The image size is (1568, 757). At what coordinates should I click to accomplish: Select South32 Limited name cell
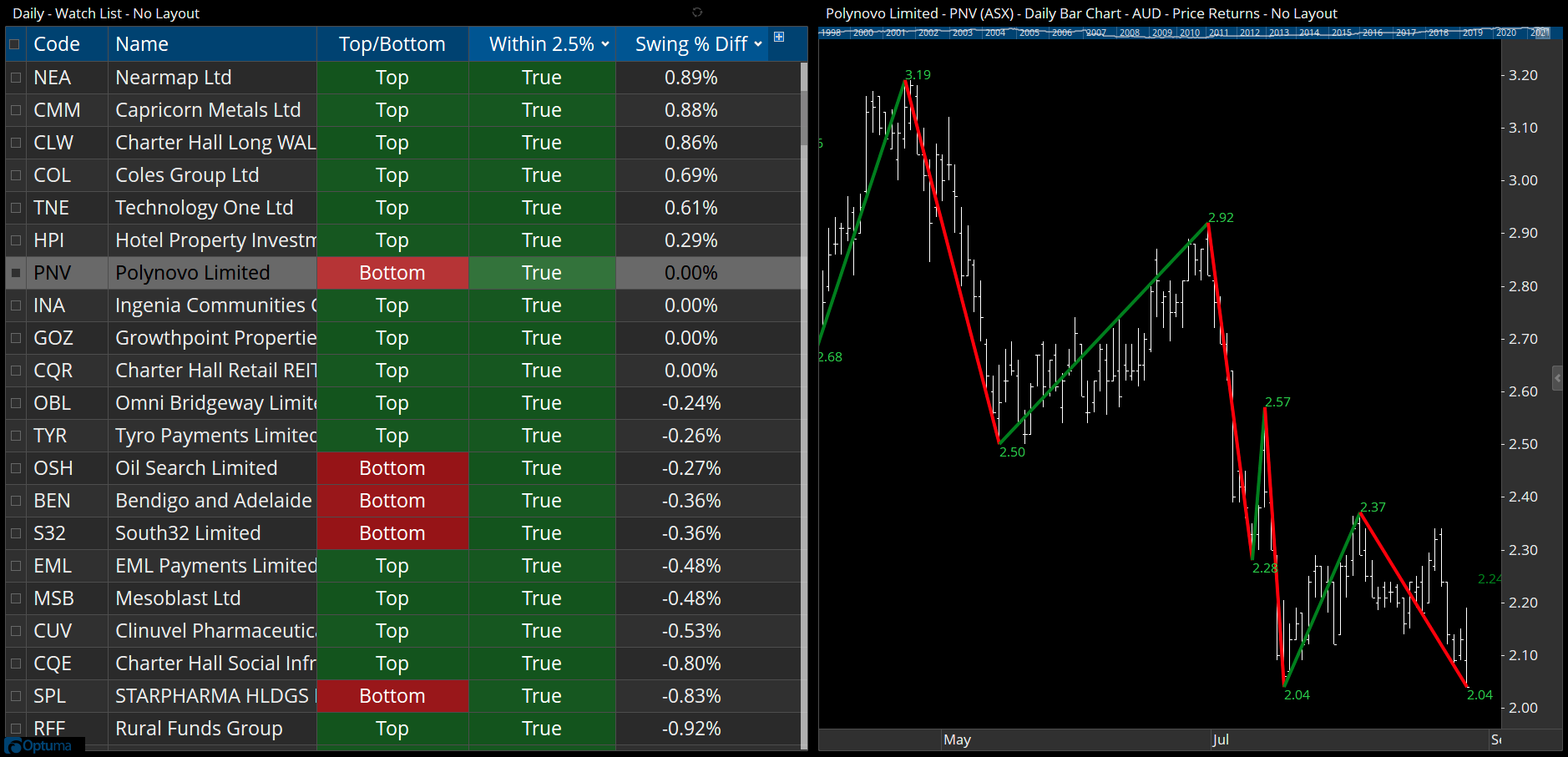pyautogui.click(x=212, y=533)
